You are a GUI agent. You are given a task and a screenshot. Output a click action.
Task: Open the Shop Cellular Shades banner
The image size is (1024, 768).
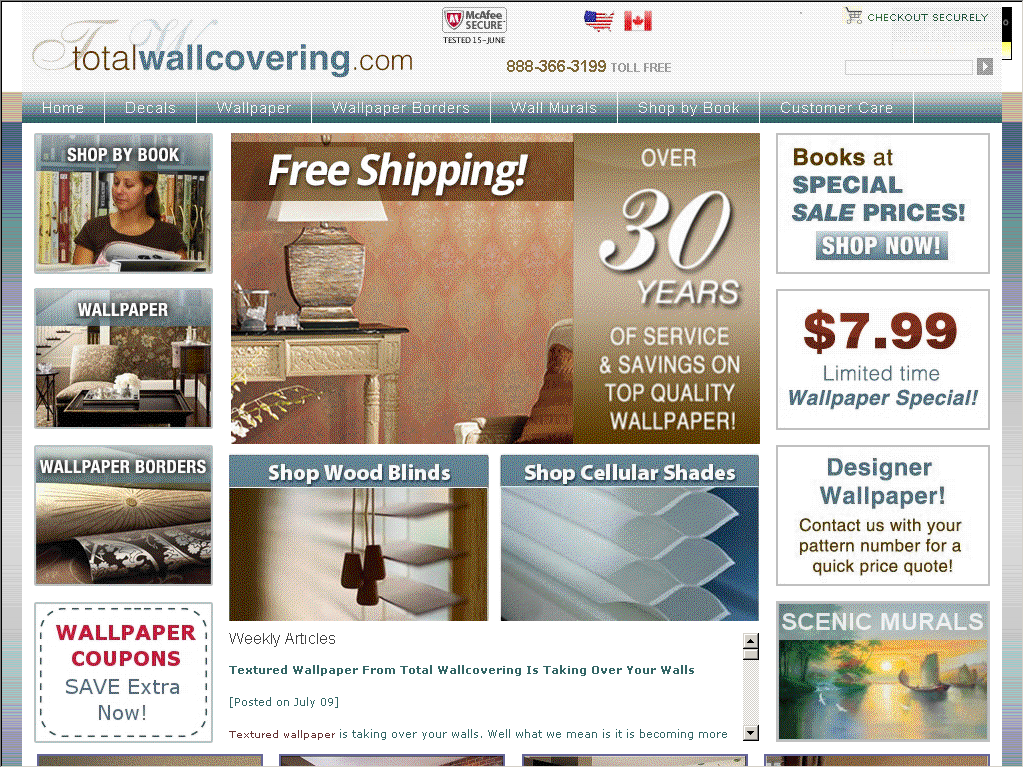coord(630,538)
